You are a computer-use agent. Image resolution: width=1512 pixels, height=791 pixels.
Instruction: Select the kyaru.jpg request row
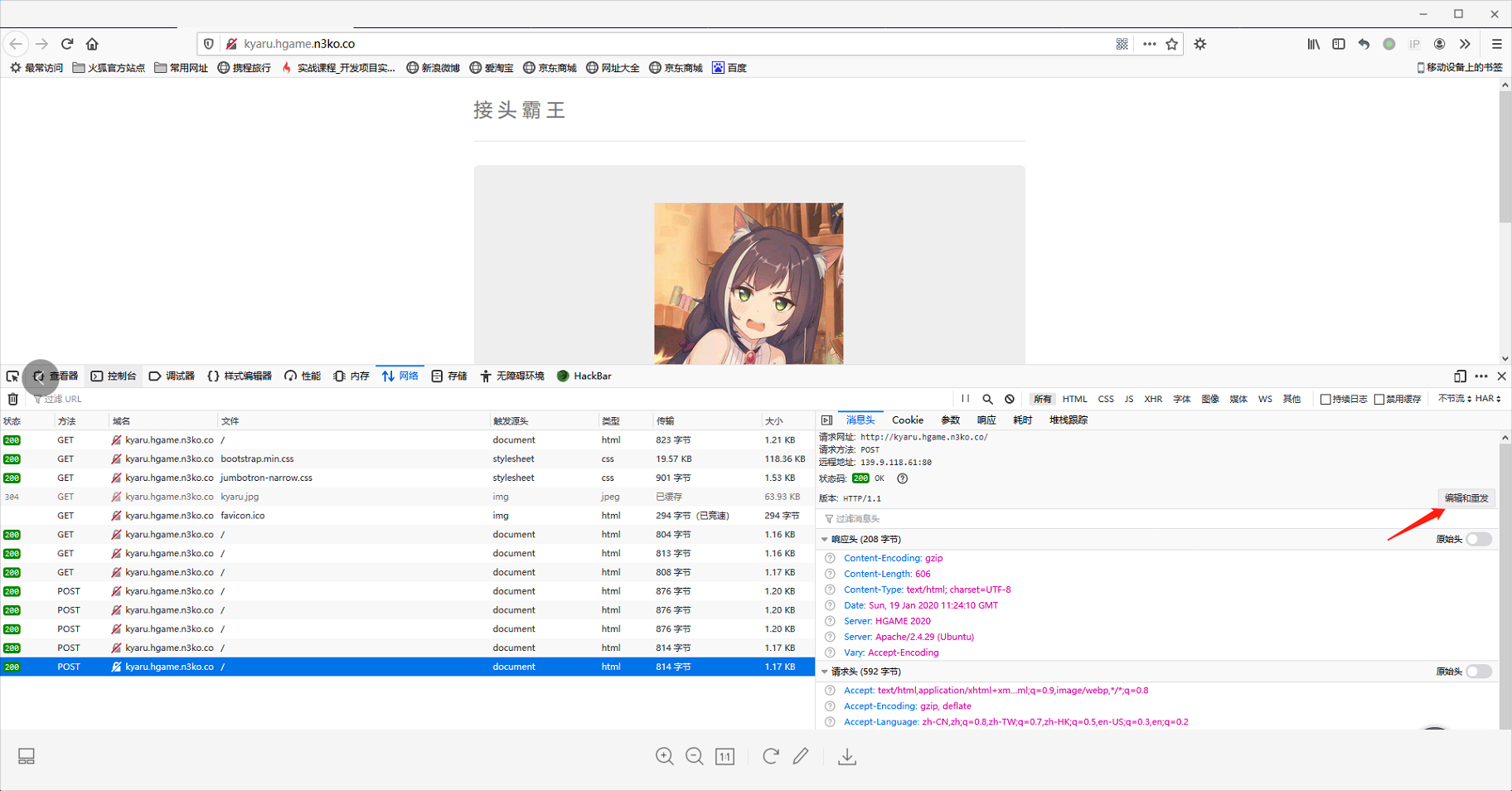tap(407, 497)
